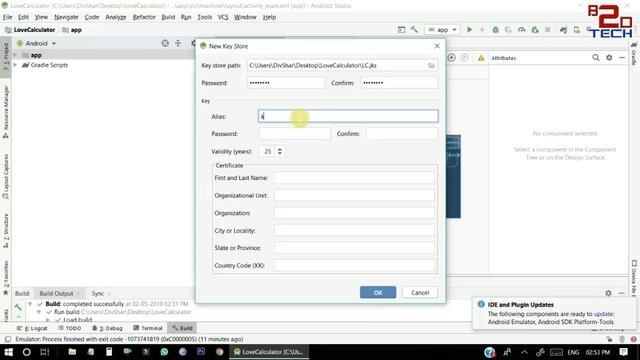Click the Country Code field
Image resolution: width=640 pixels, height=360 pixels.
pos(354,266)
